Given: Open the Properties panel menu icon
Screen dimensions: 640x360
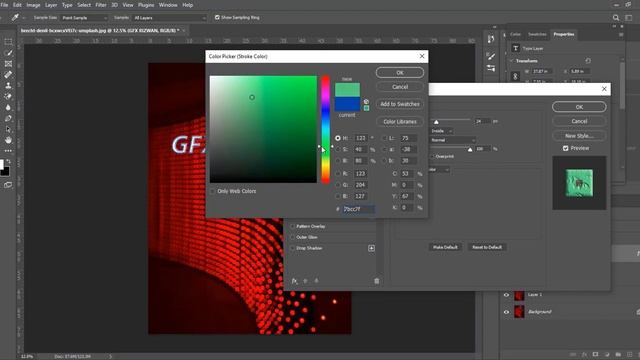Looking at the screenshot, I should (621, 35).
